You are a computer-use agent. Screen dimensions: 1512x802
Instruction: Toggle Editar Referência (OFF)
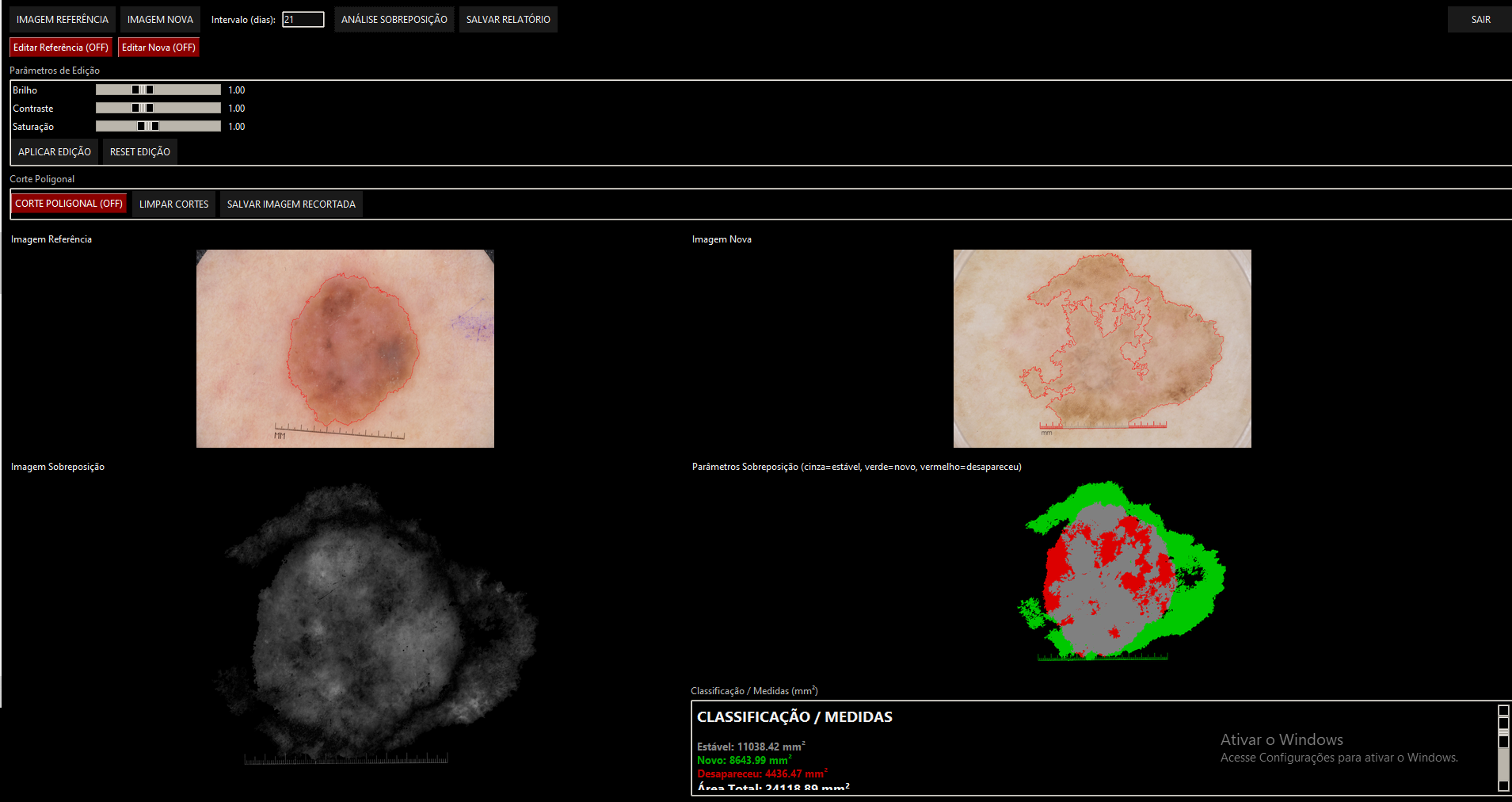[x=61, y=48]
